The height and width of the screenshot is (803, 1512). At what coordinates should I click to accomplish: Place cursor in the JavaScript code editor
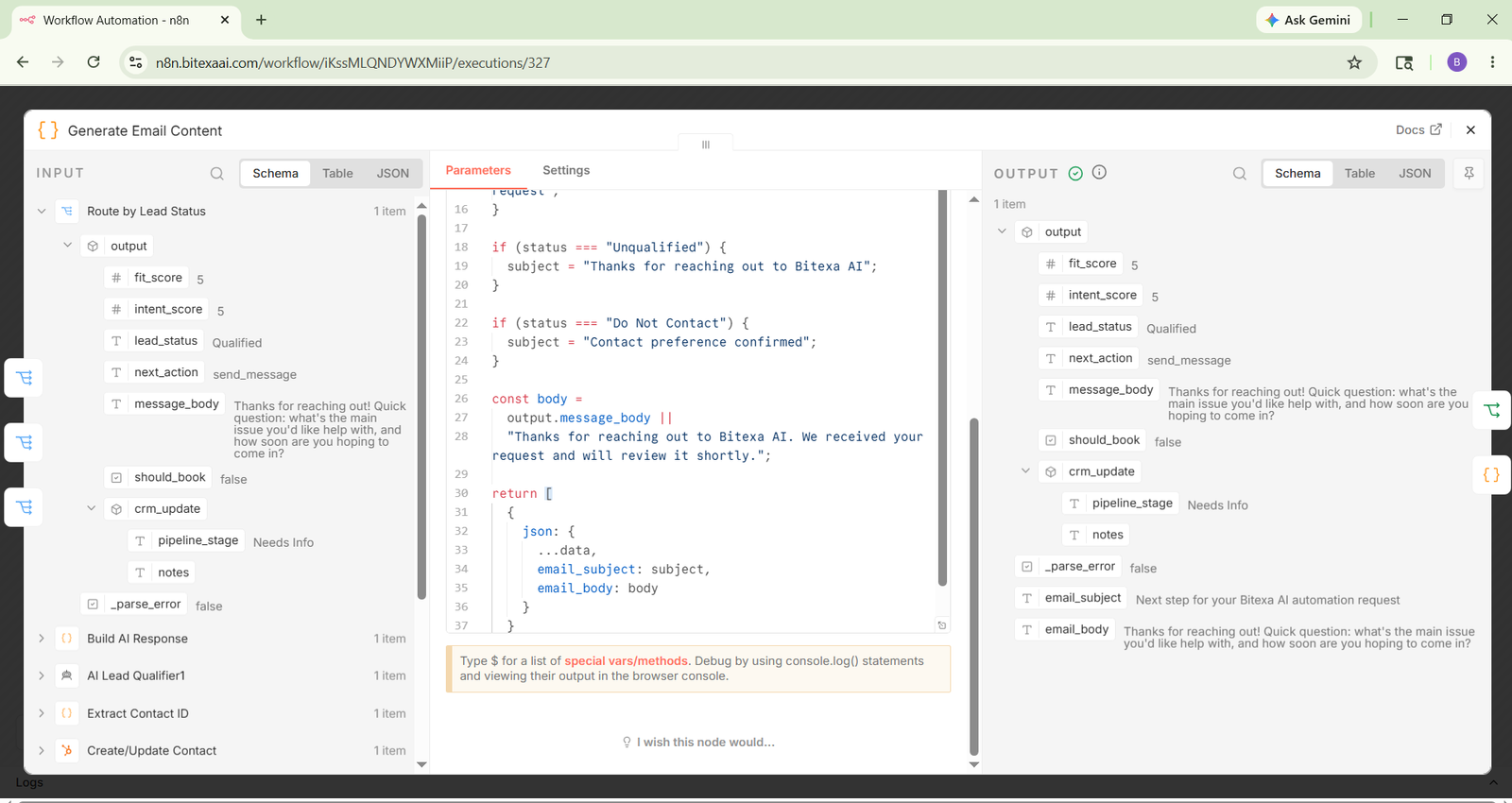pos(699,411)
